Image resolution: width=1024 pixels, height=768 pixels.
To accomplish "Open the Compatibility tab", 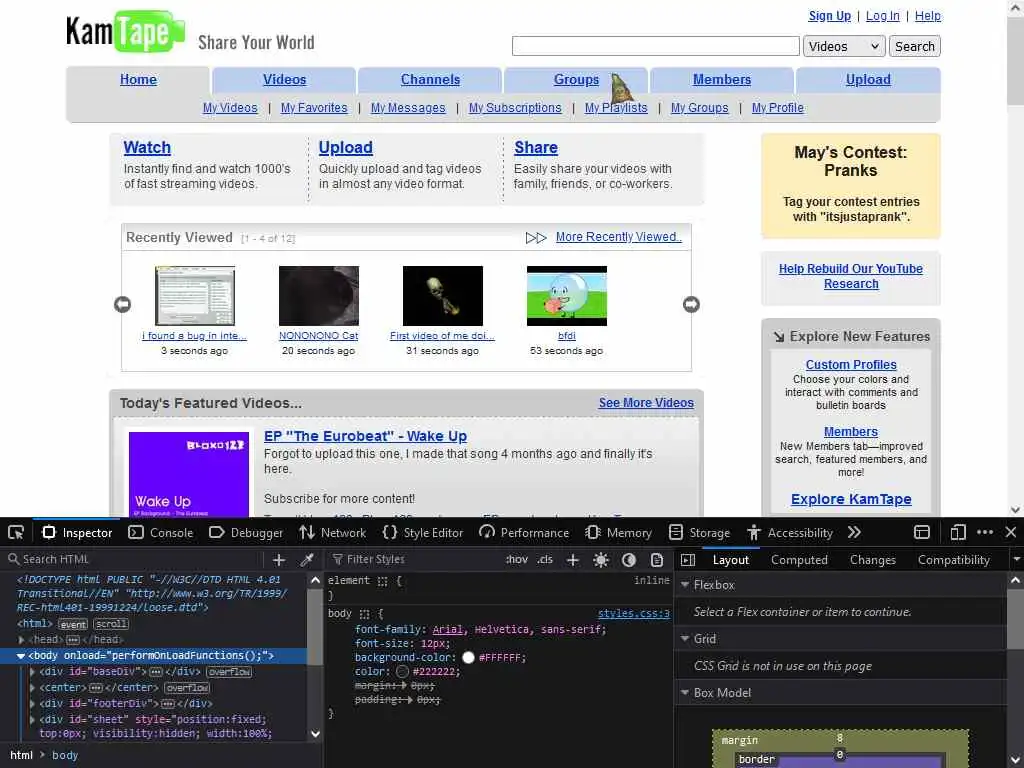I will 953,560.
